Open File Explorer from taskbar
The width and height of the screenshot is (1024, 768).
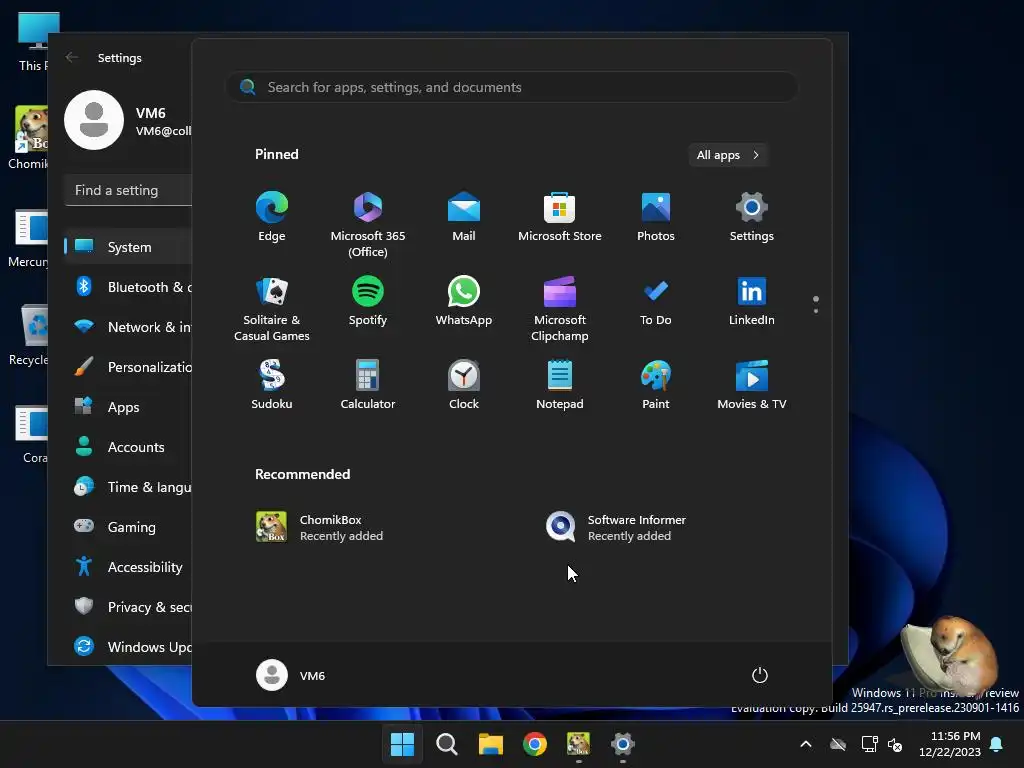490,744
